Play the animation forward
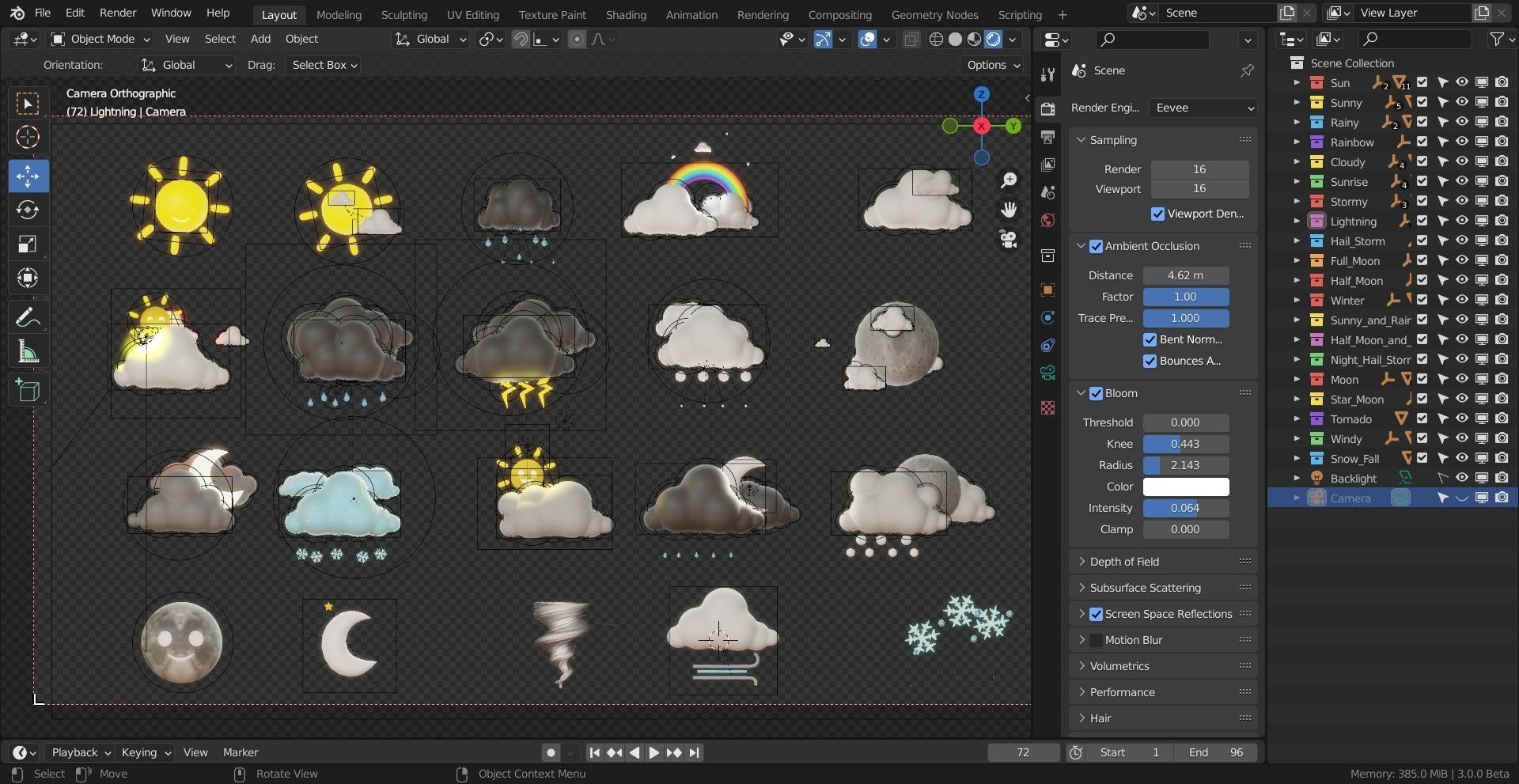Viewport: 1519px width, 784px height. click(653, 752)
